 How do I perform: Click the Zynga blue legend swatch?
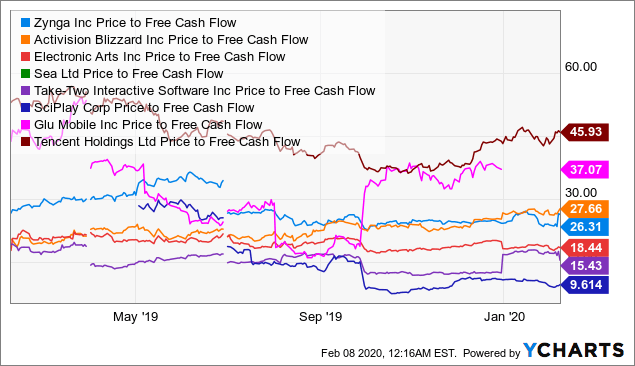pyautogui.click(x=26, y=23)
